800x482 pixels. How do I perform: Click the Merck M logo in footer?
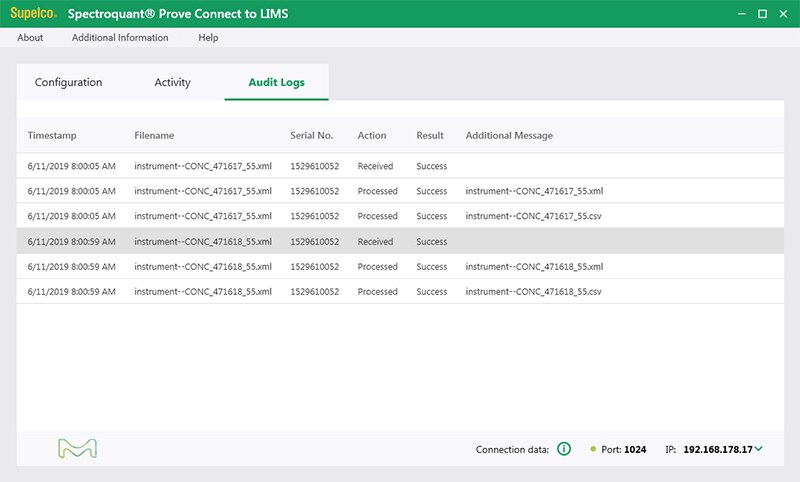pyautogui.click(x=77, y=449)
